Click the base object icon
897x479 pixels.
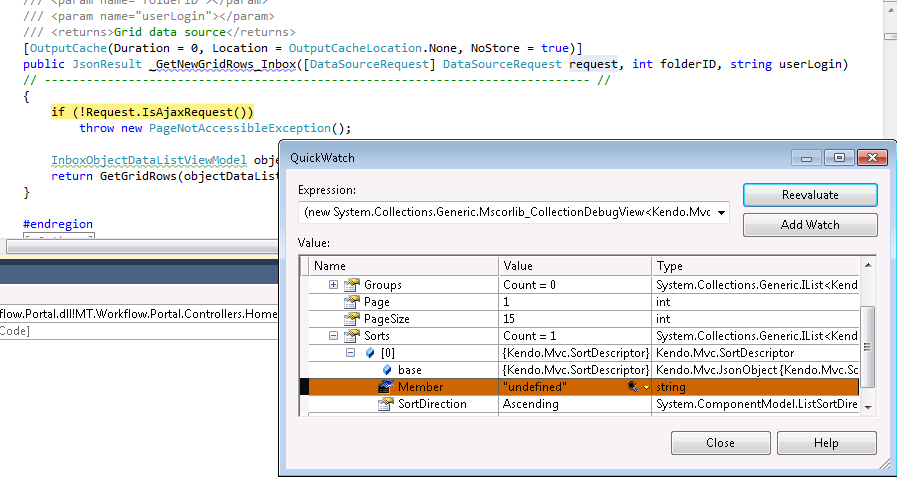pos(386,370)
